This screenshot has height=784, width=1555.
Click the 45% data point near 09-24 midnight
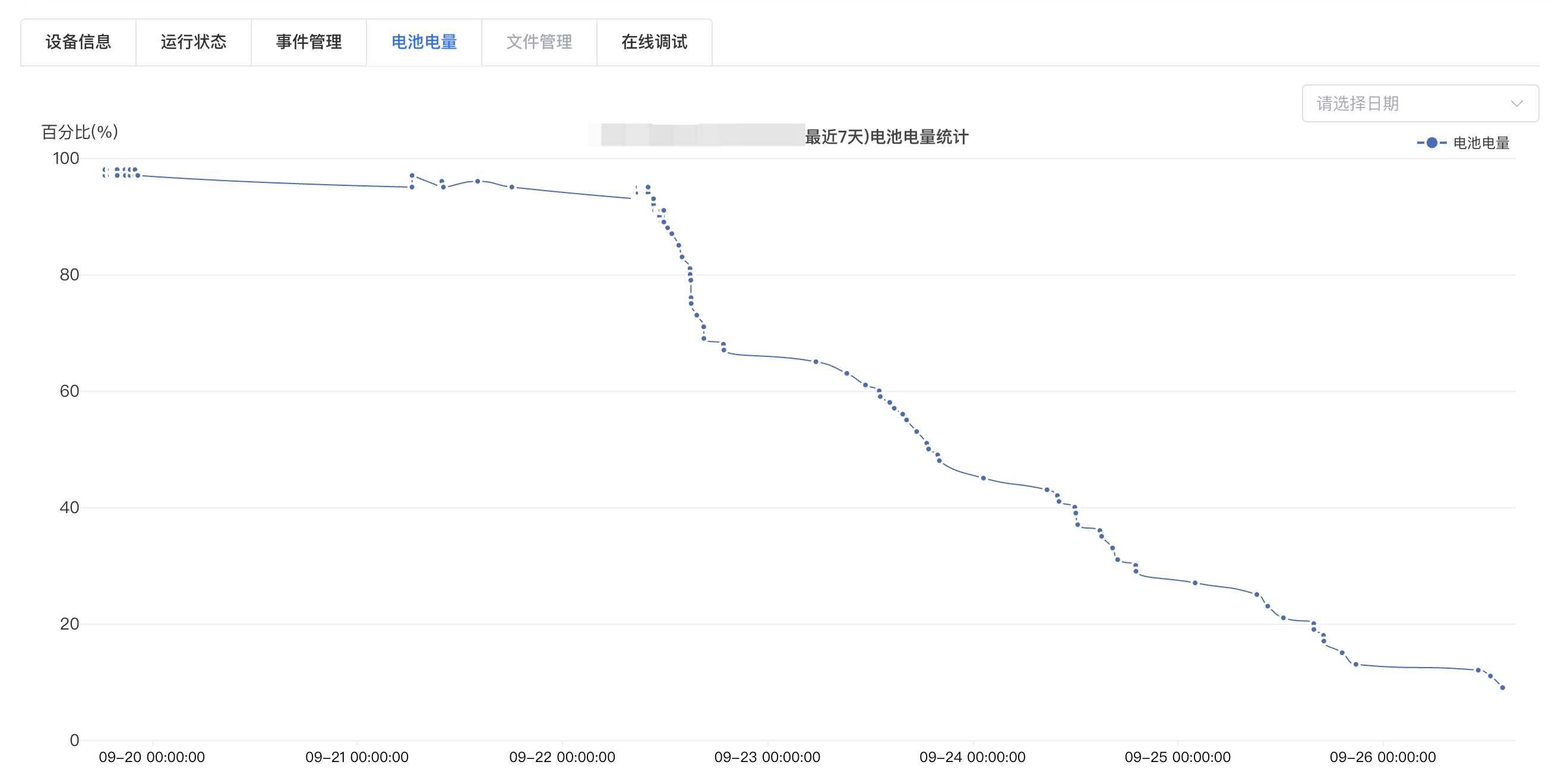pos(984,478)
